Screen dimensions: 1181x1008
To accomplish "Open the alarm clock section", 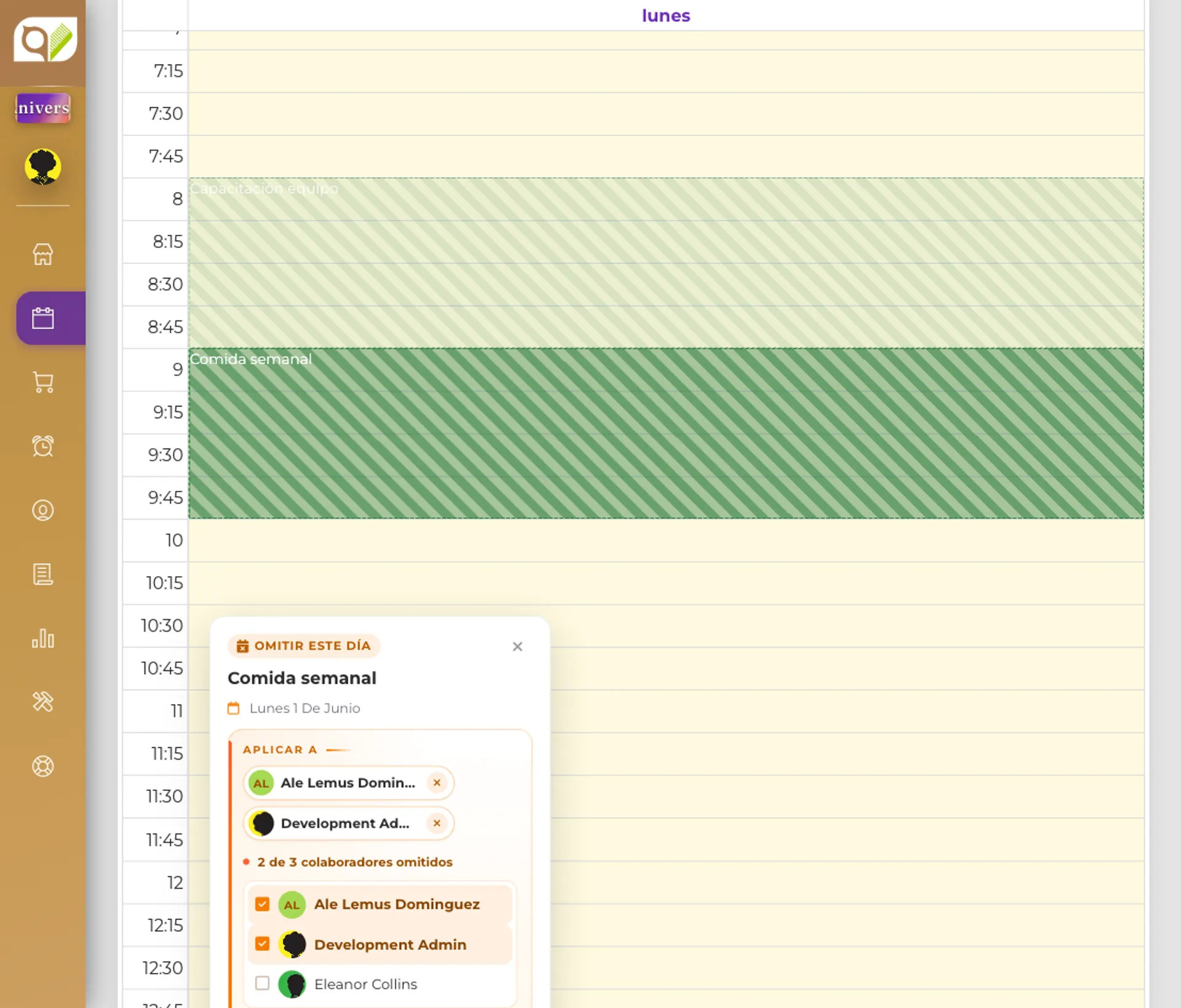I will click(42, 446).
